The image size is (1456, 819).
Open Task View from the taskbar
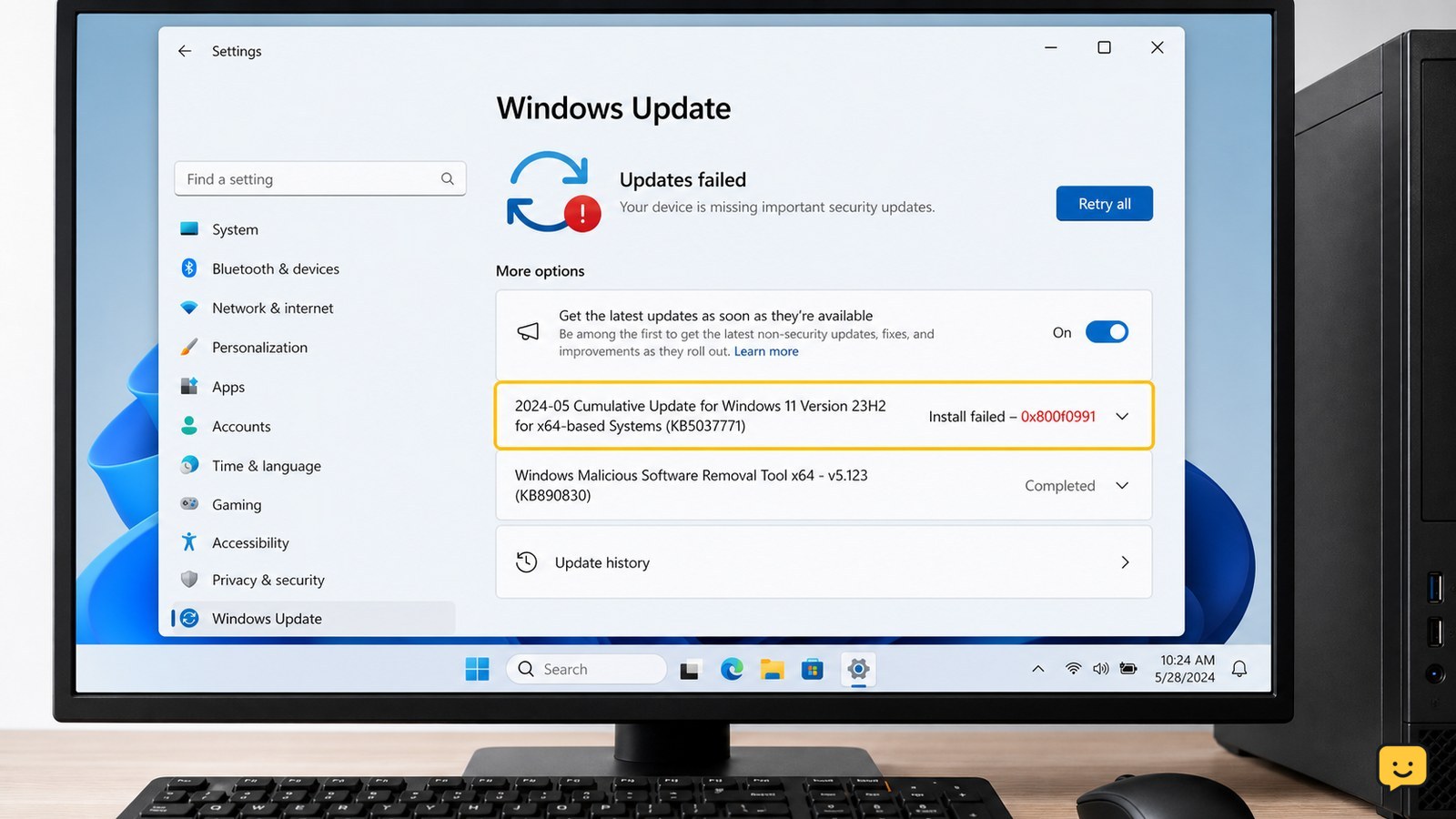pos(690,670)
